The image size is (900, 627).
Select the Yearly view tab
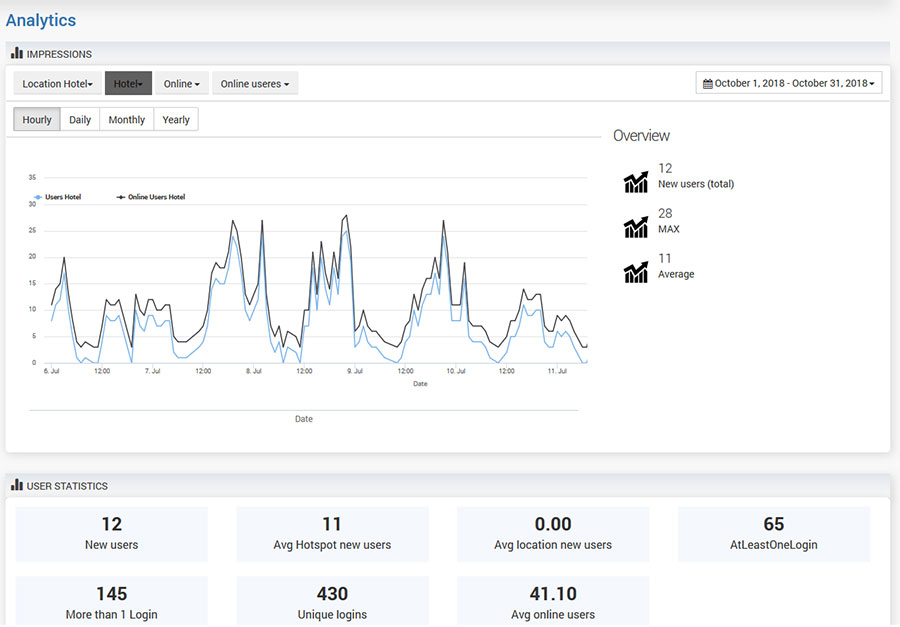[x=176, y=120]
